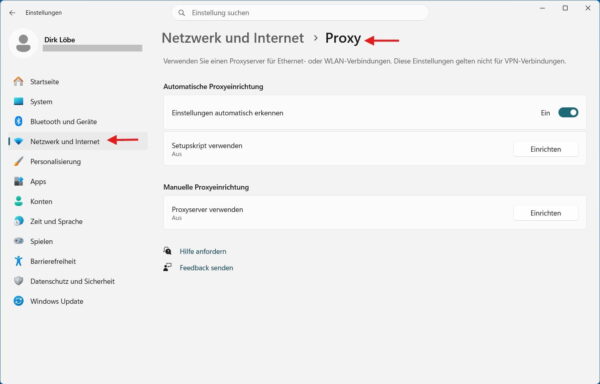600x384 pixels.
Task: Open Personalisierung settings
Action: click(78, 161)
